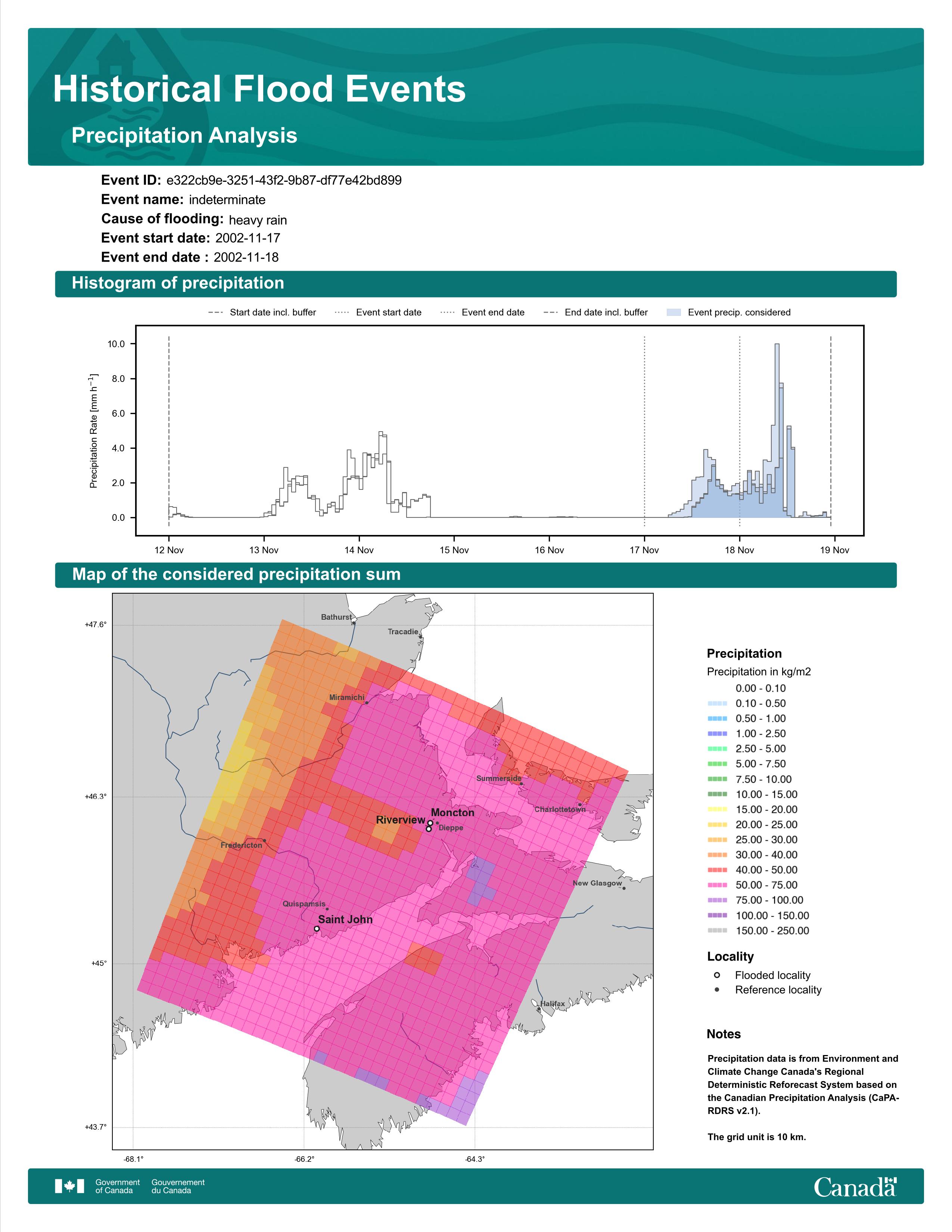Click the Summerside reference locality dot

click(522, 784)
